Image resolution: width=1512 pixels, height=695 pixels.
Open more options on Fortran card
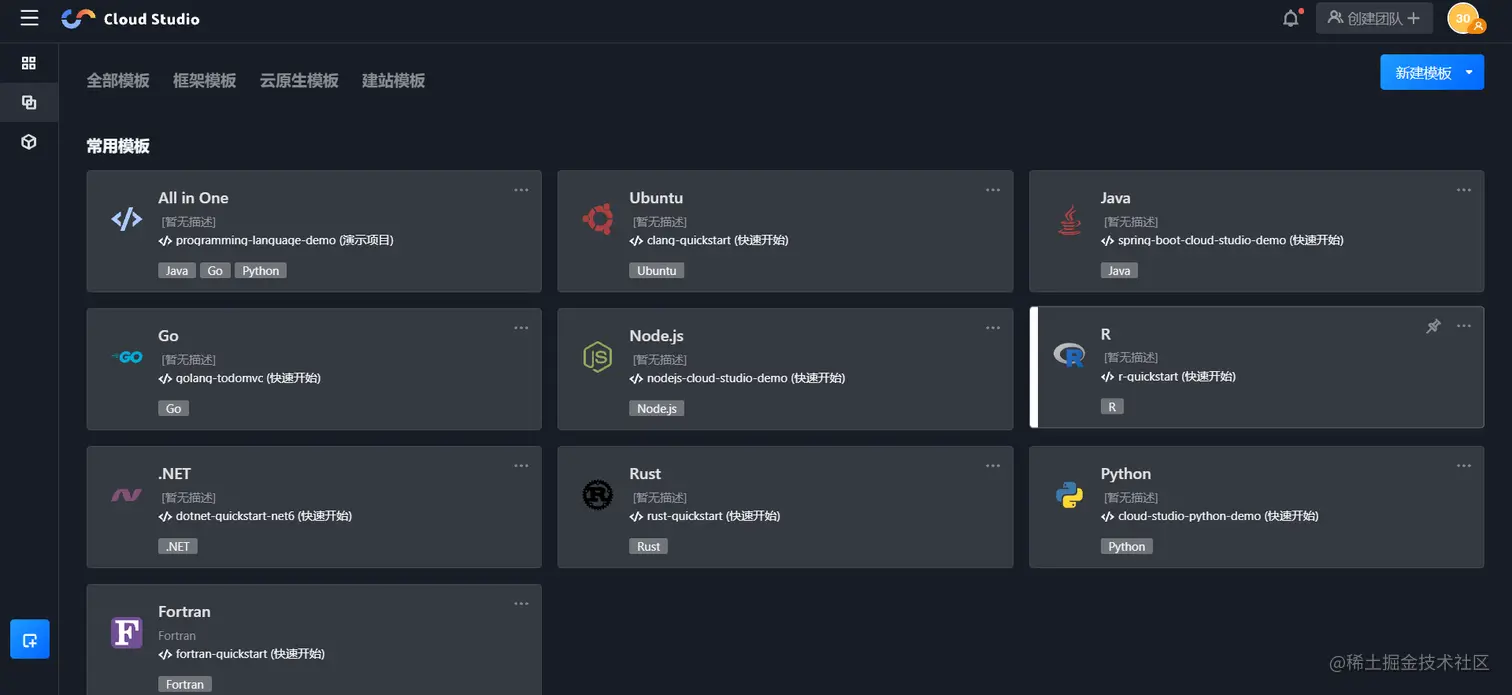pos(521,604)
